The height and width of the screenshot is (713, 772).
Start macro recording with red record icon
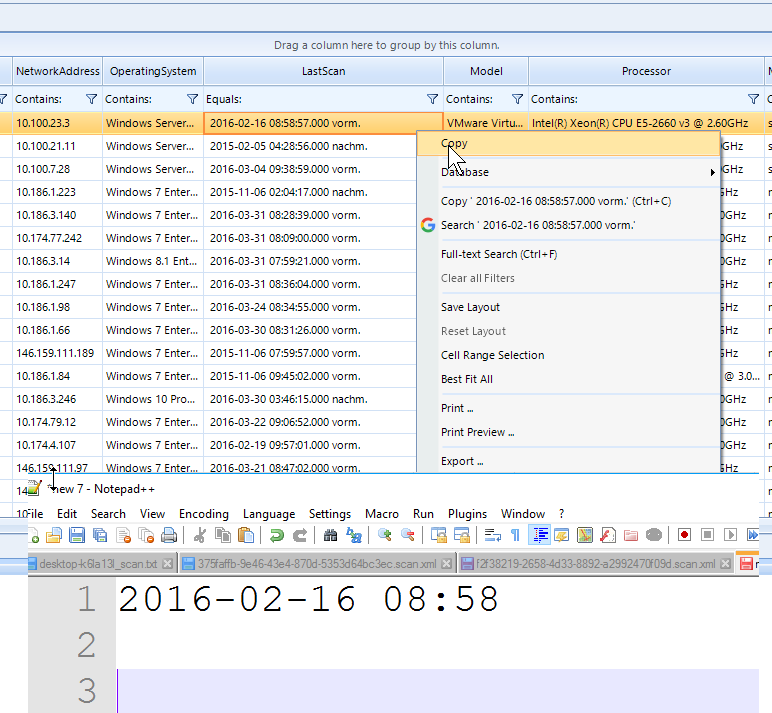point(684,535)
